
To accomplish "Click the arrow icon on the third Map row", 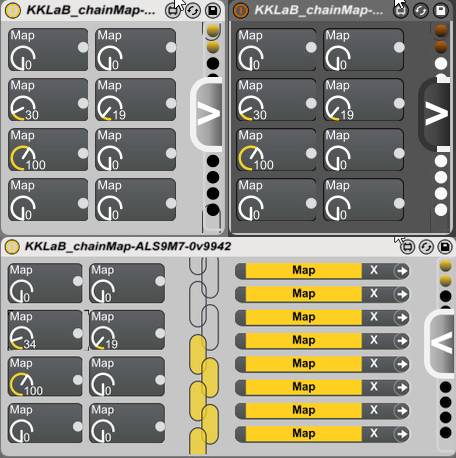I will click(401, 317).
